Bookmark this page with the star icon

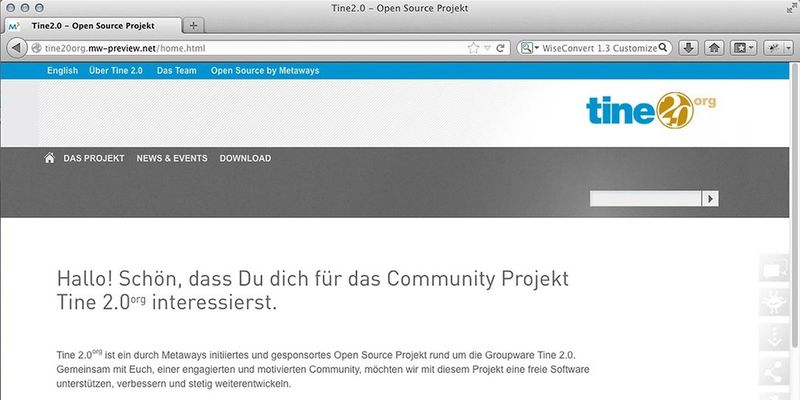473,48
